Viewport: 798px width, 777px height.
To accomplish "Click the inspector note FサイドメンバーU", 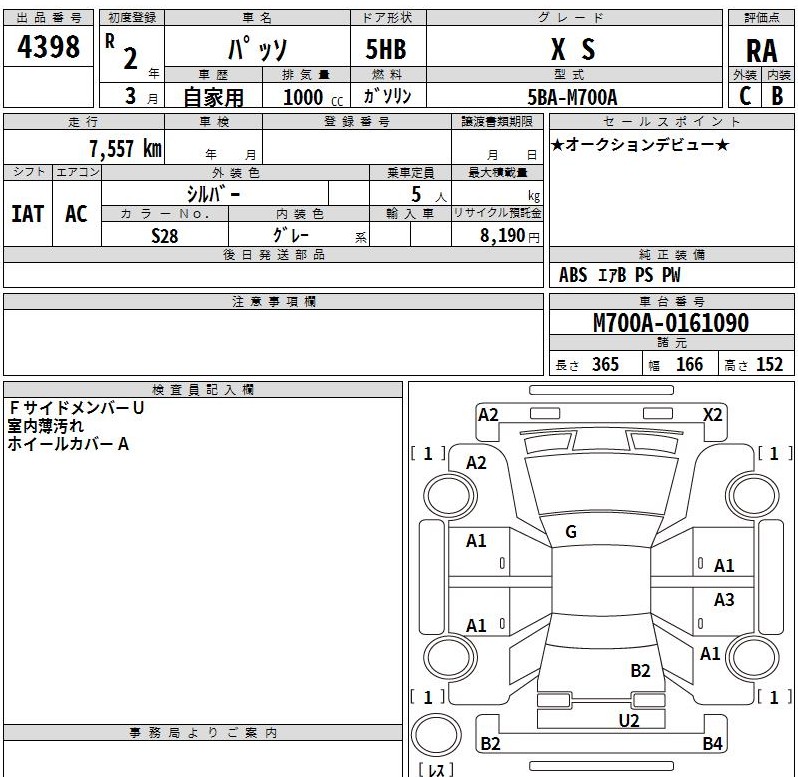I will pyautogui.click(x=76, y=408).
